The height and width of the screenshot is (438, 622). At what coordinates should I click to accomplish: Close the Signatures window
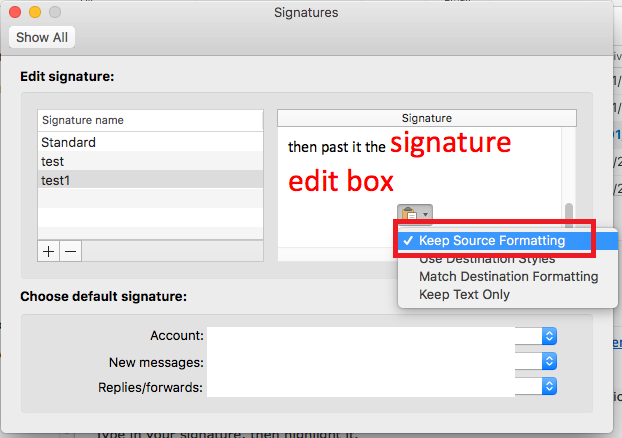[x=15, y=12]
